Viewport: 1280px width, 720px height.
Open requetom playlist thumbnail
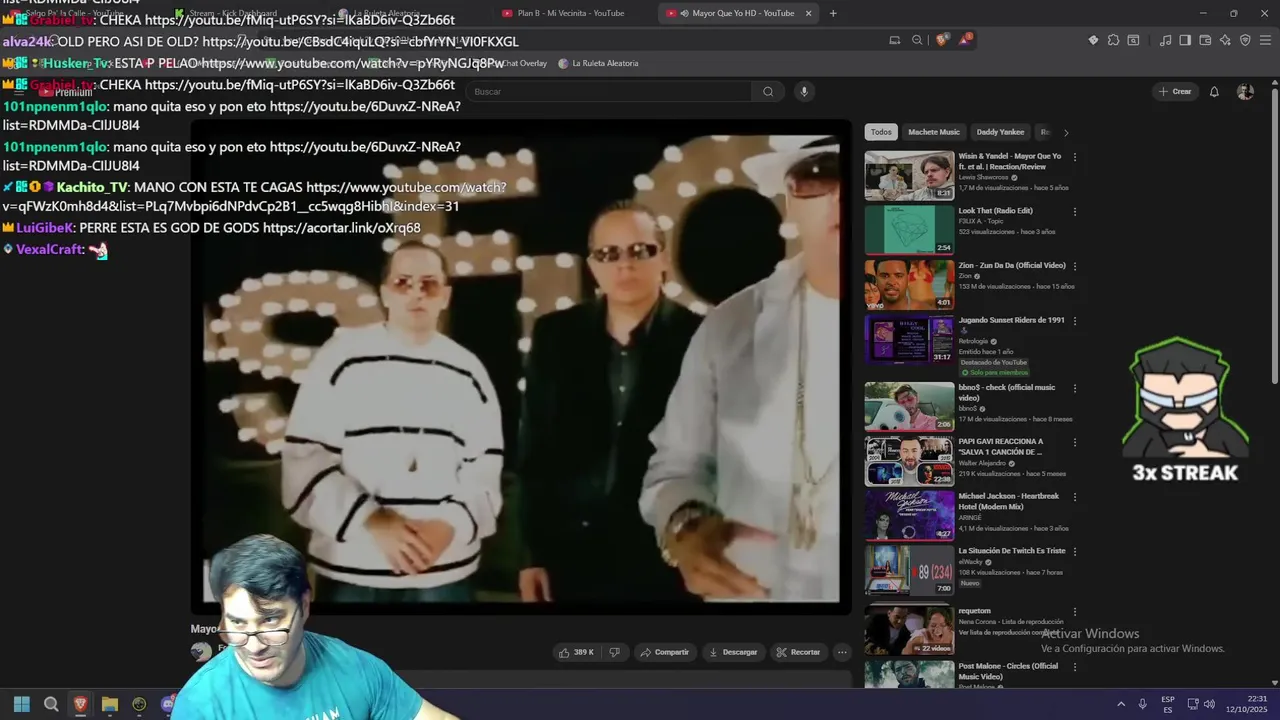coord(909,630)
